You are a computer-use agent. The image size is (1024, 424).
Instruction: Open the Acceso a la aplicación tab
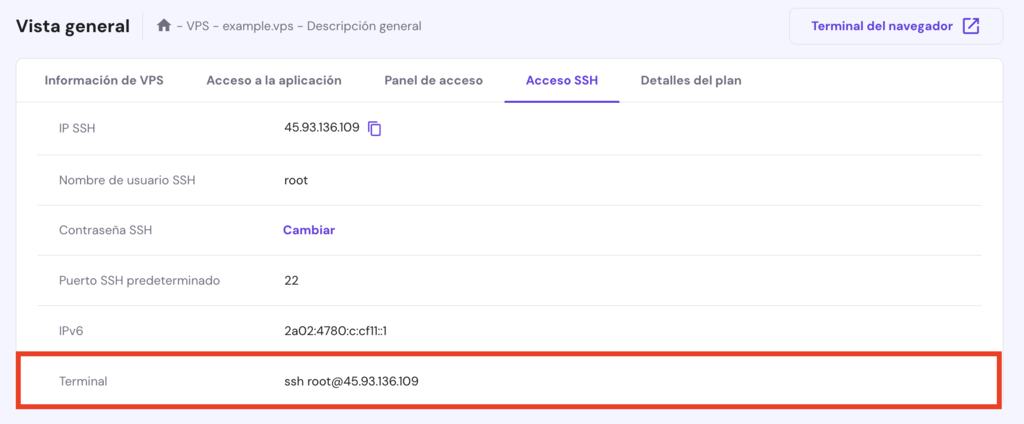pos(274,80)
